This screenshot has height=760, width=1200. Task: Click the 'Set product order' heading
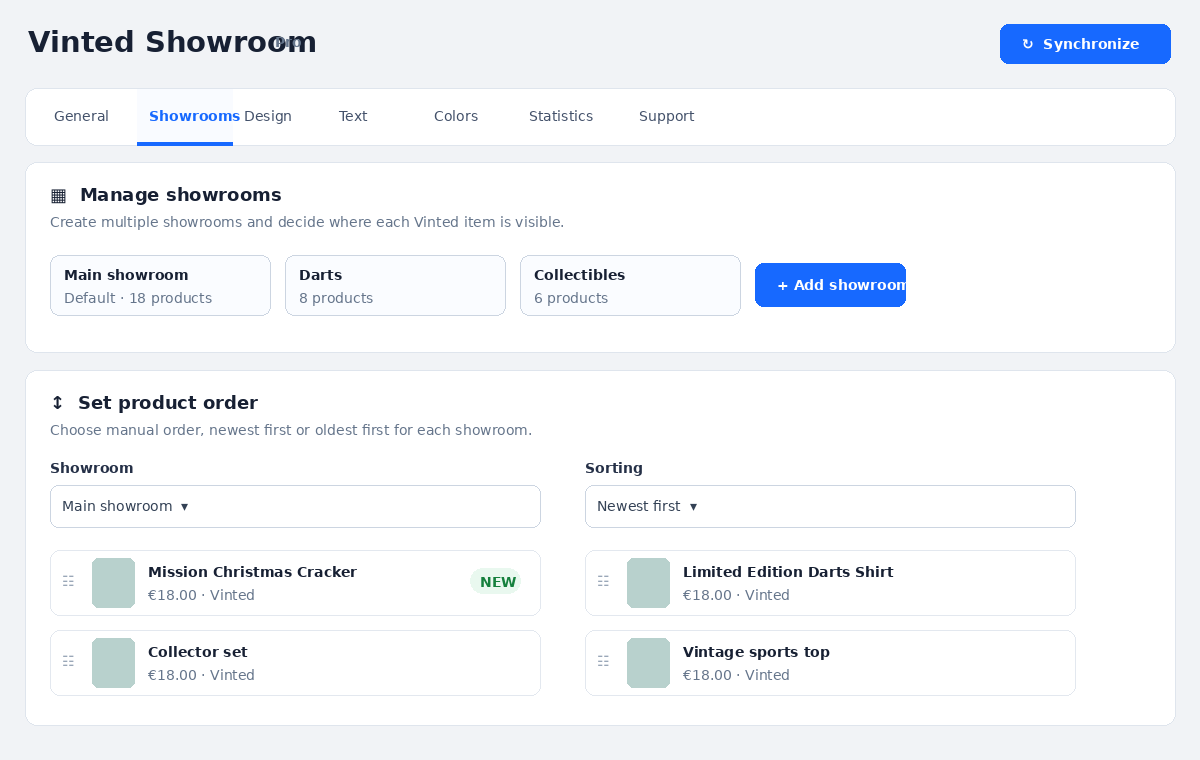coord(168,403)
